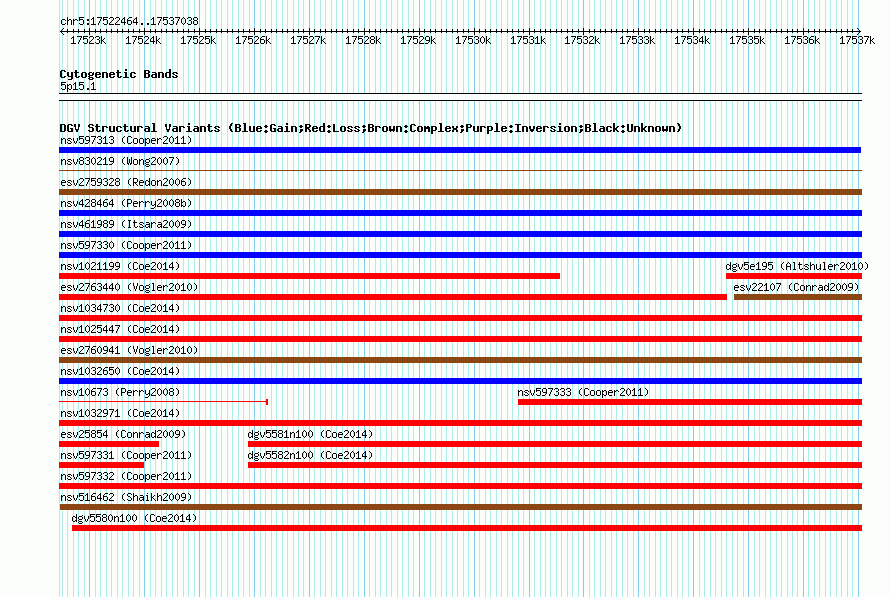Click the 17534k ruler tick label
This screenshot has height=597, width=890.
pos(692,40)
